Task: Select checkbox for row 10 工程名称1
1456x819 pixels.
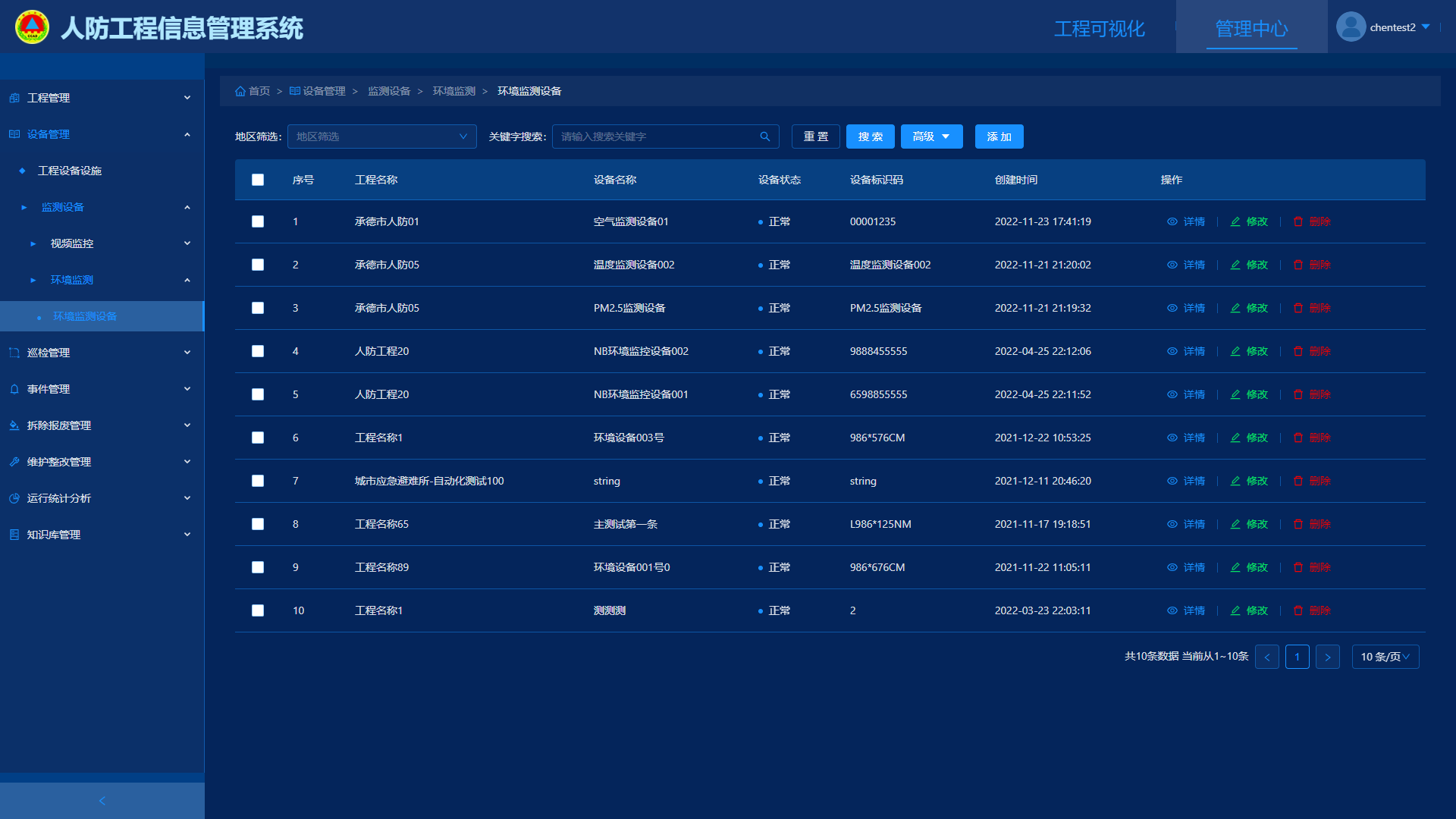Action: [258, 610]
